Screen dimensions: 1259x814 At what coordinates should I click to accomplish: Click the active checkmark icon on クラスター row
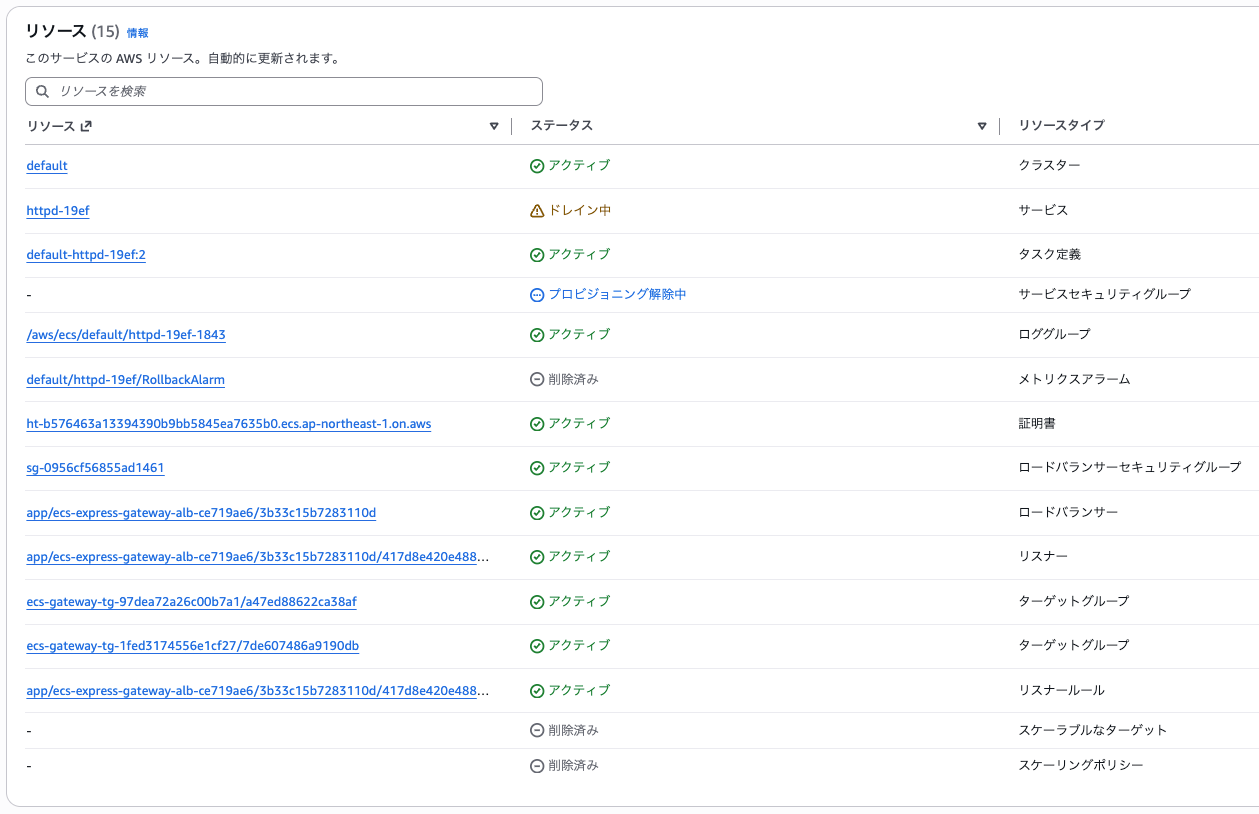pyautogui.click(x=537, y=166)
